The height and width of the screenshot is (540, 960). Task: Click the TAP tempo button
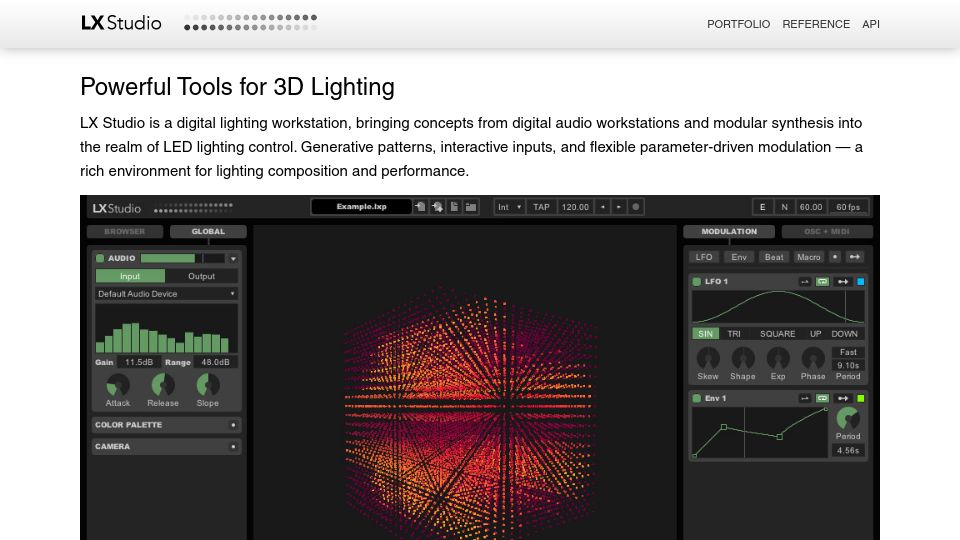(x=541, y=207)
